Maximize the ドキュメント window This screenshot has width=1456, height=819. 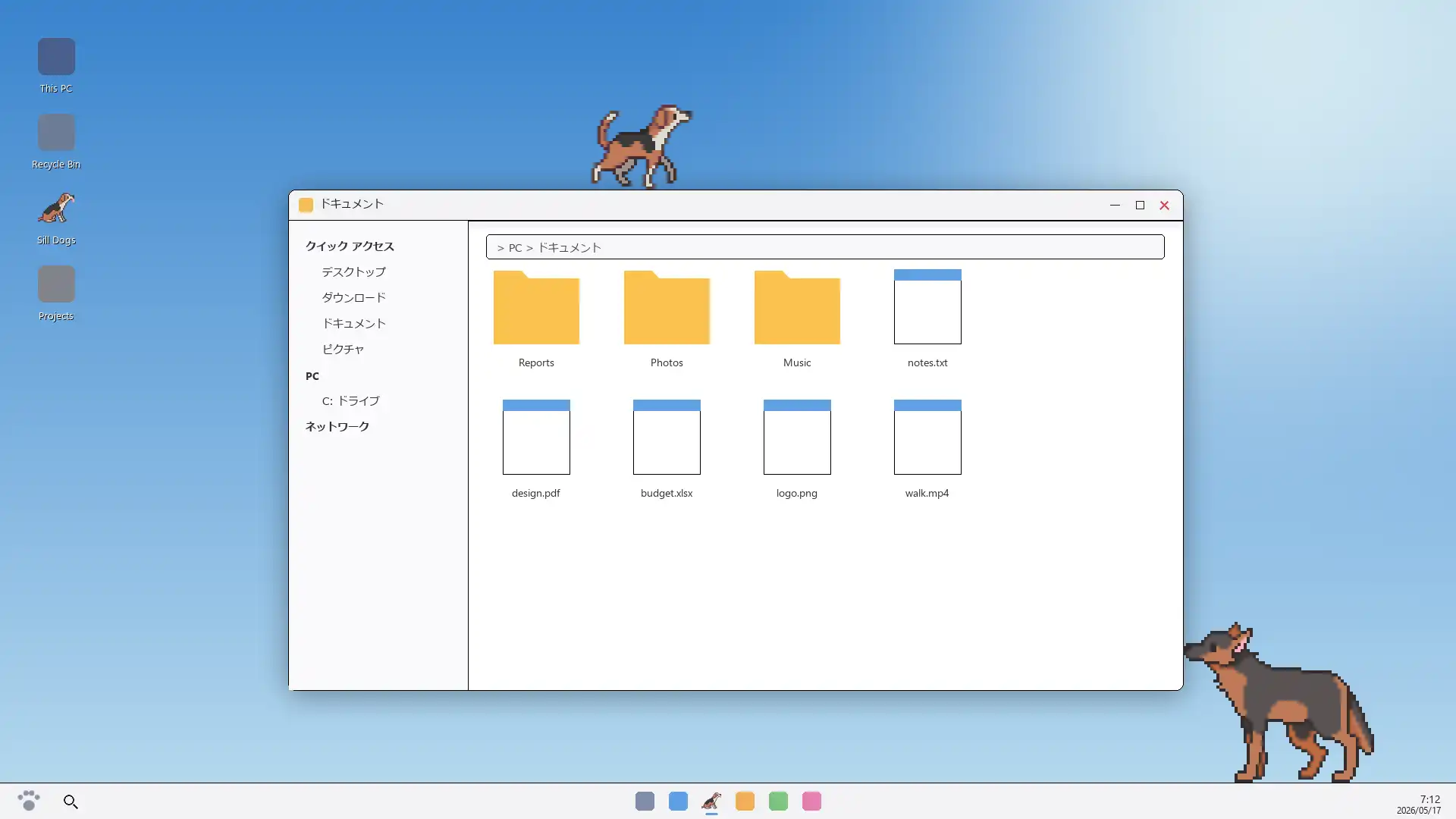(1140, 205)
